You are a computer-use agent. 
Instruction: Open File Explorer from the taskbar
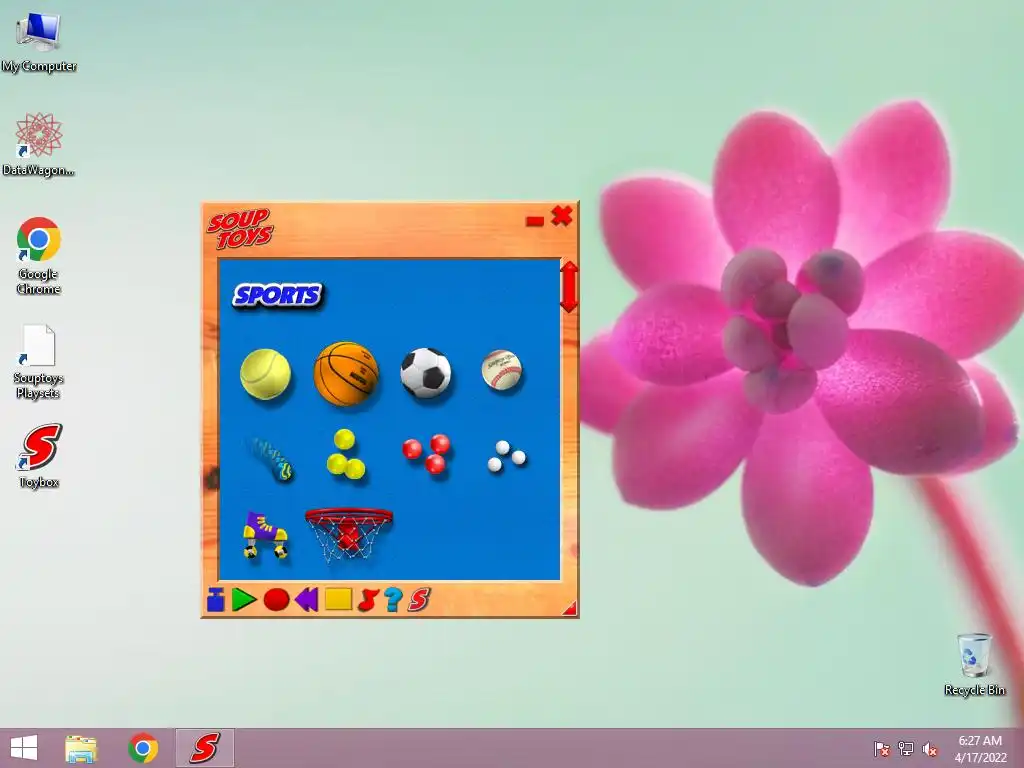(x=81, y=748)
